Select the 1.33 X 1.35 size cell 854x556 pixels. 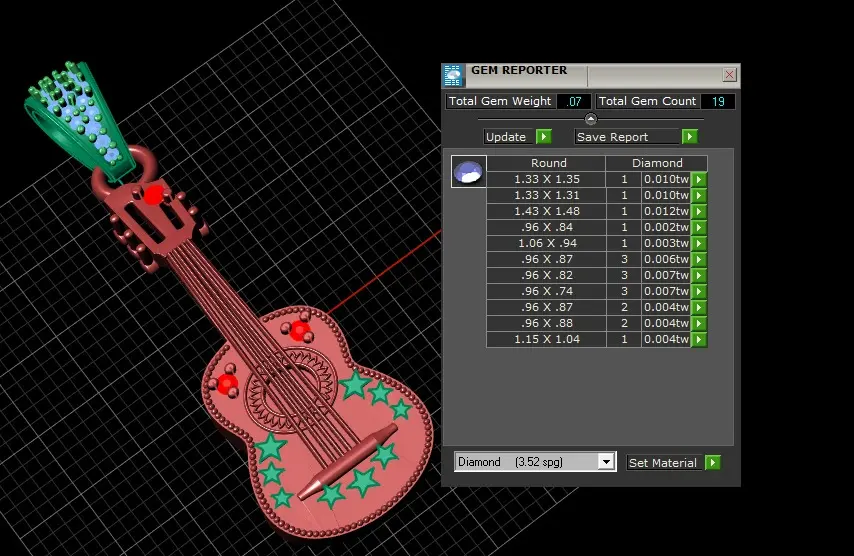click(x=546, y=179)
